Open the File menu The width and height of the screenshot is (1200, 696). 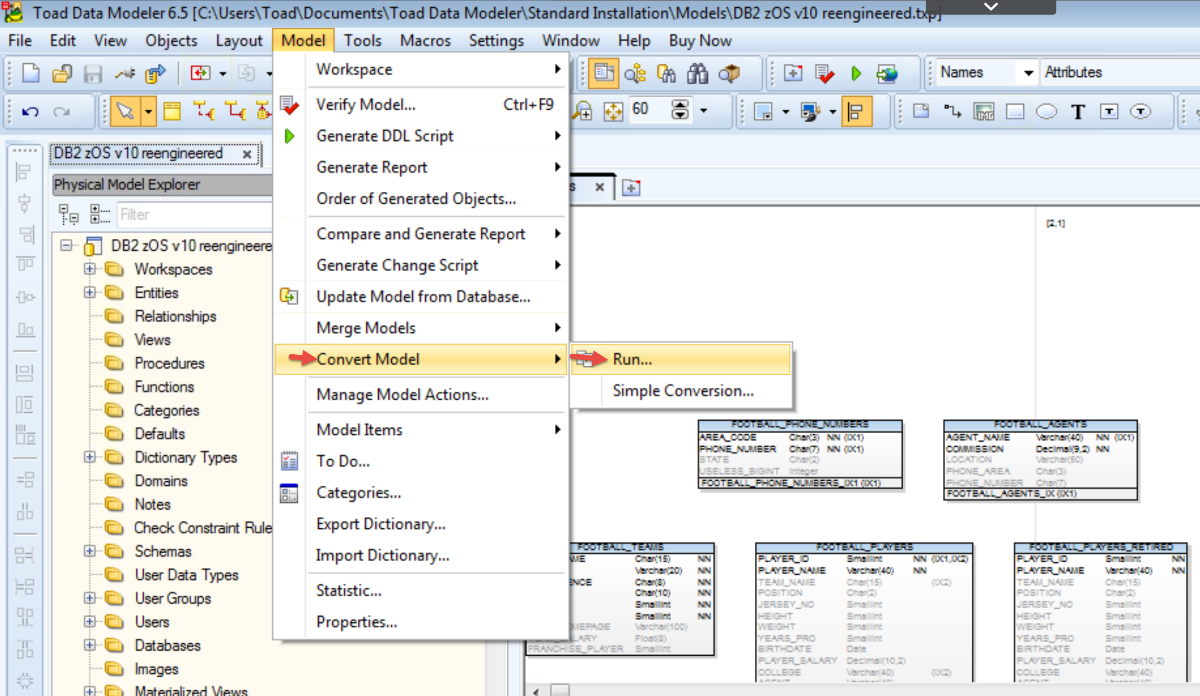[x=20, y=40]
